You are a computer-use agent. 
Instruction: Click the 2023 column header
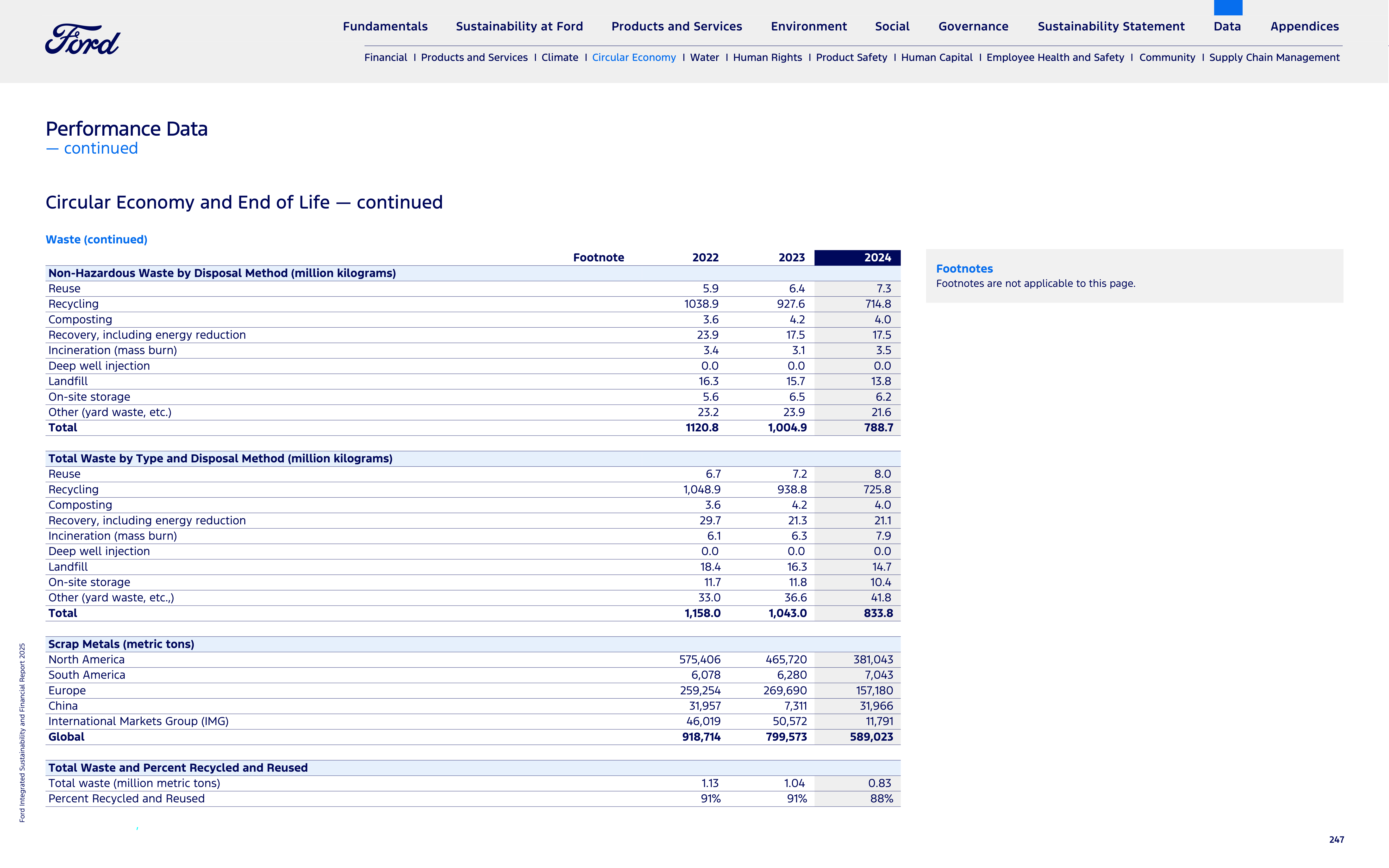pyautogui.click(x=791, y=258)
